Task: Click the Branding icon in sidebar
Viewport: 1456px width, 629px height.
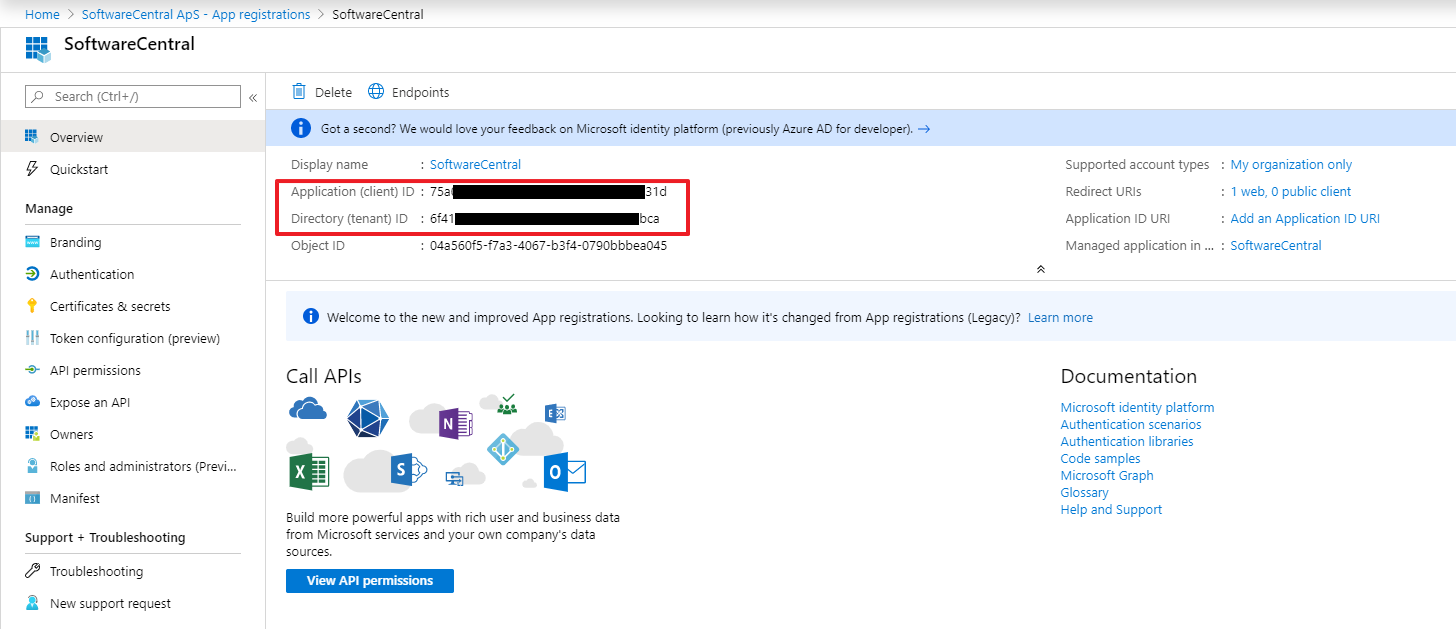Action: [32, 242]
